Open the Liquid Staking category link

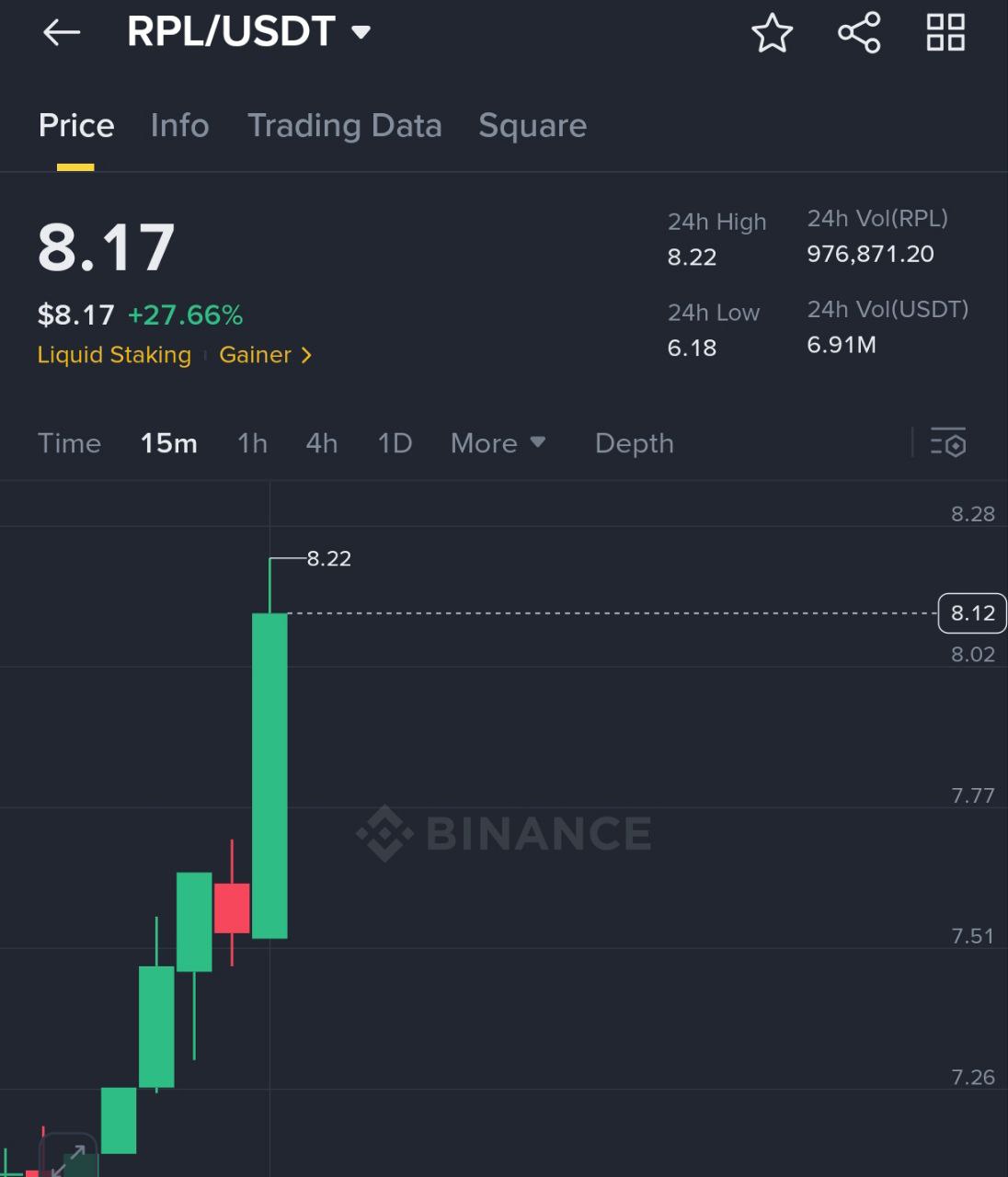click(x=114, y=355)
